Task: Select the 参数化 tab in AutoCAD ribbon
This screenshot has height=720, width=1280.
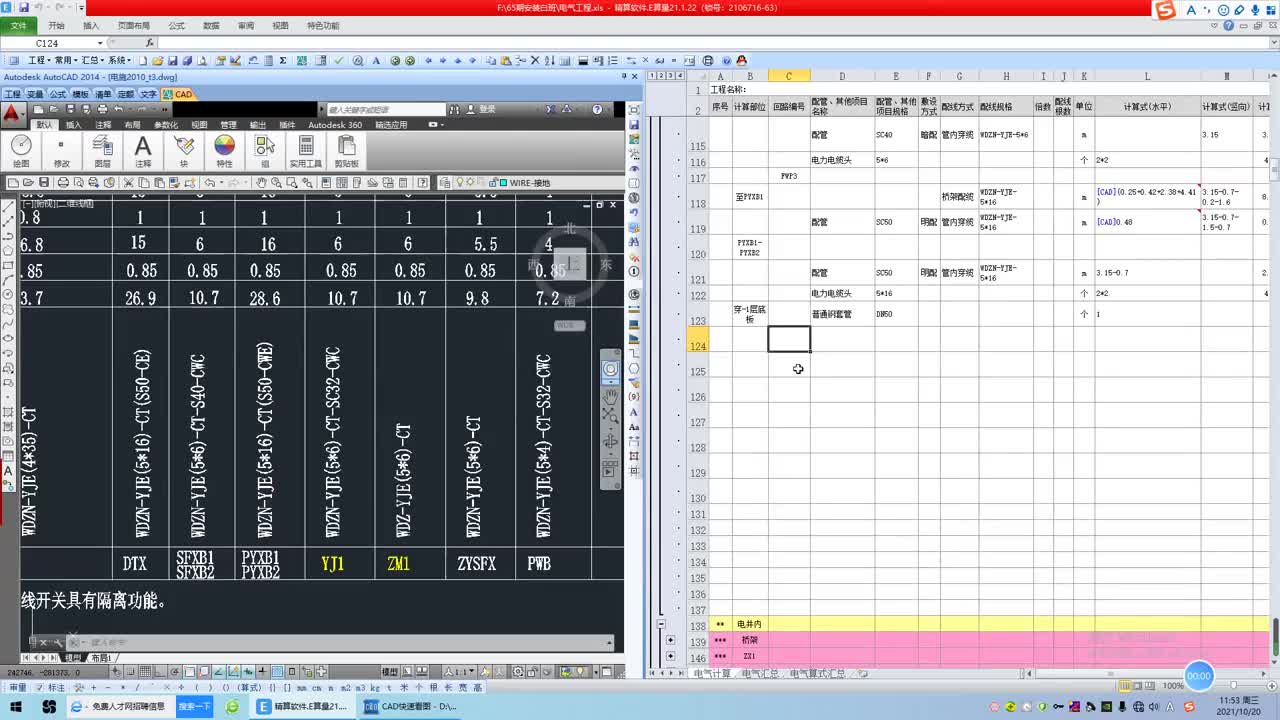Action: pos(165,125)
